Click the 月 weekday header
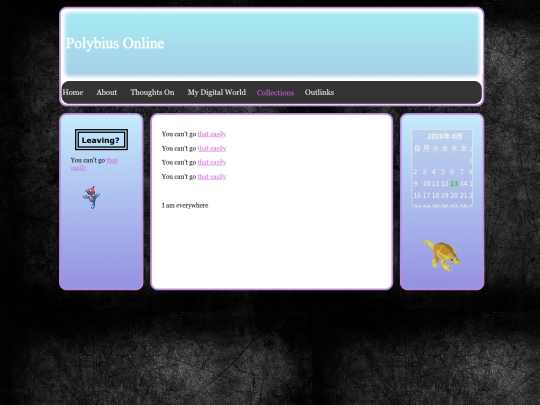The width and height of the screenshot is (540, 405). pyautogui.click(x=426, y=148)
